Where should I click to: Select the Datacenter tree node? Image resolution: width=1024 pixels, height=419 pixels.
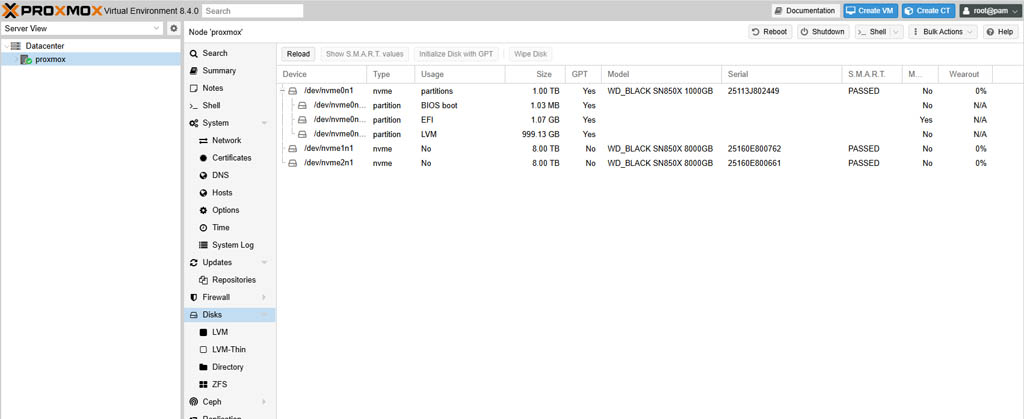pos(44,46)
